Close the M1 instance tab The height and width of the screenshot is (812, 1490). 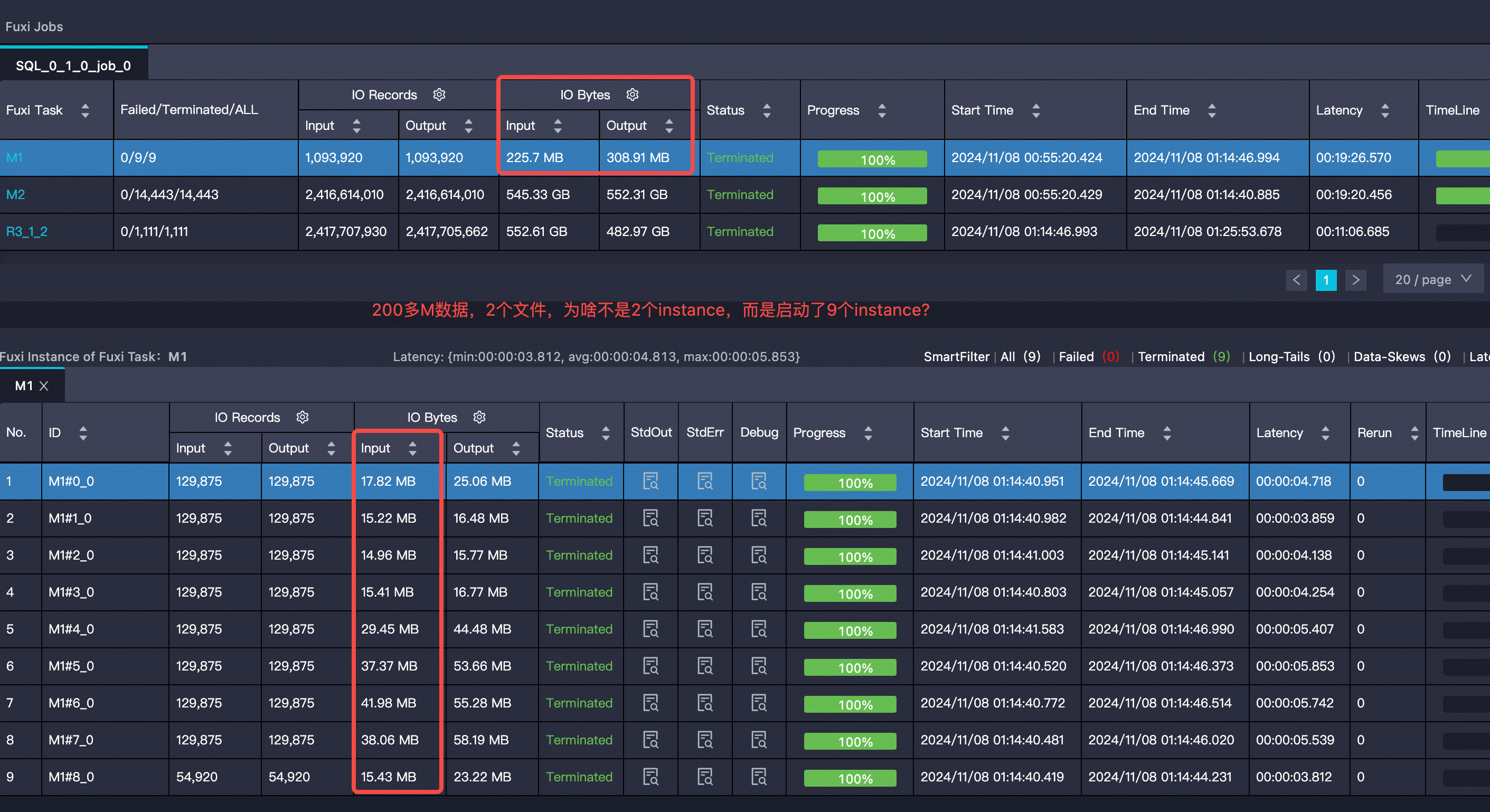pos(44,386)
